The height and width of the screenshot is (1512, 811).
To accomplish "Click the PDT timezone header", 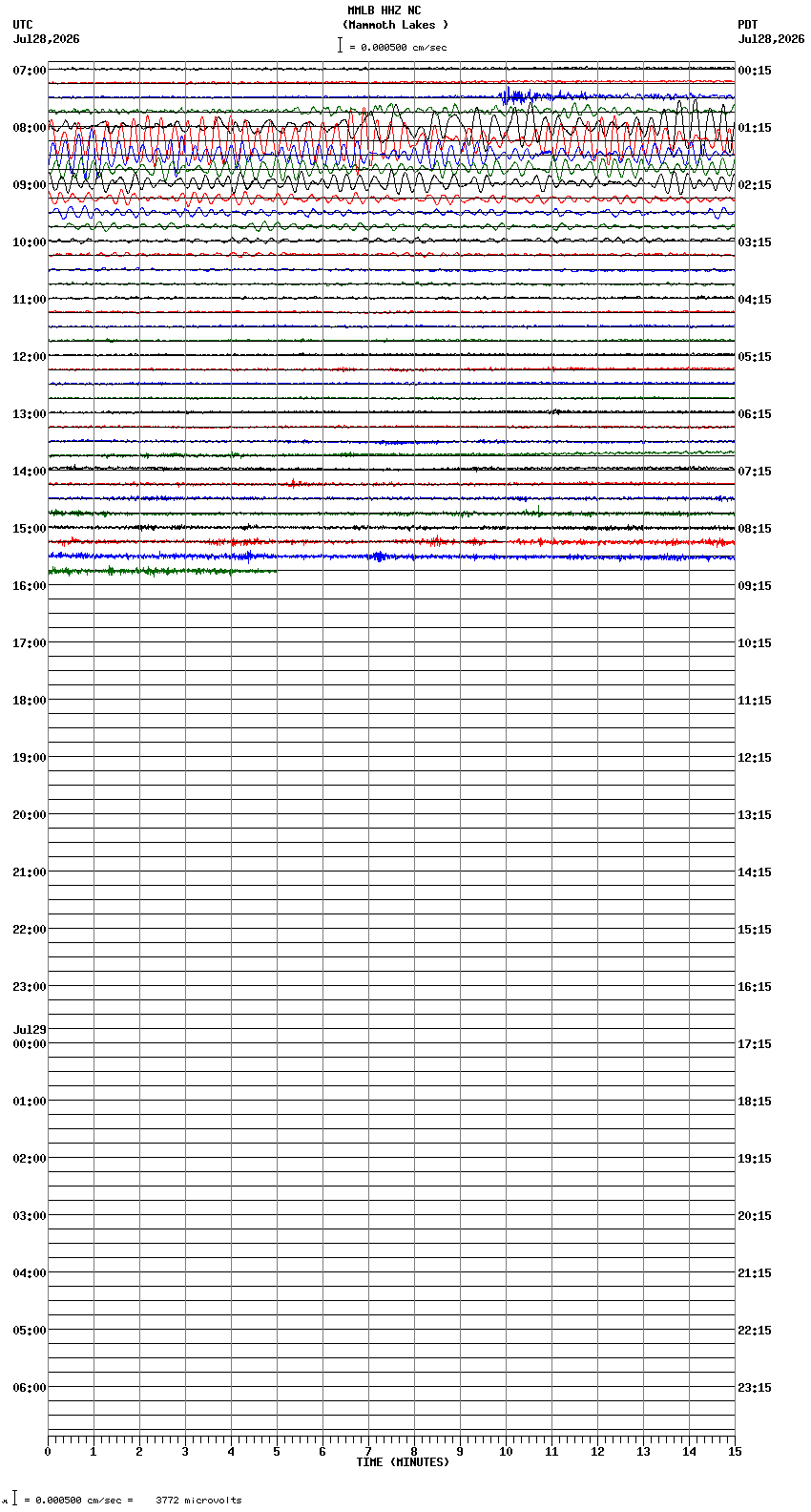I will [x=747, y=25].
